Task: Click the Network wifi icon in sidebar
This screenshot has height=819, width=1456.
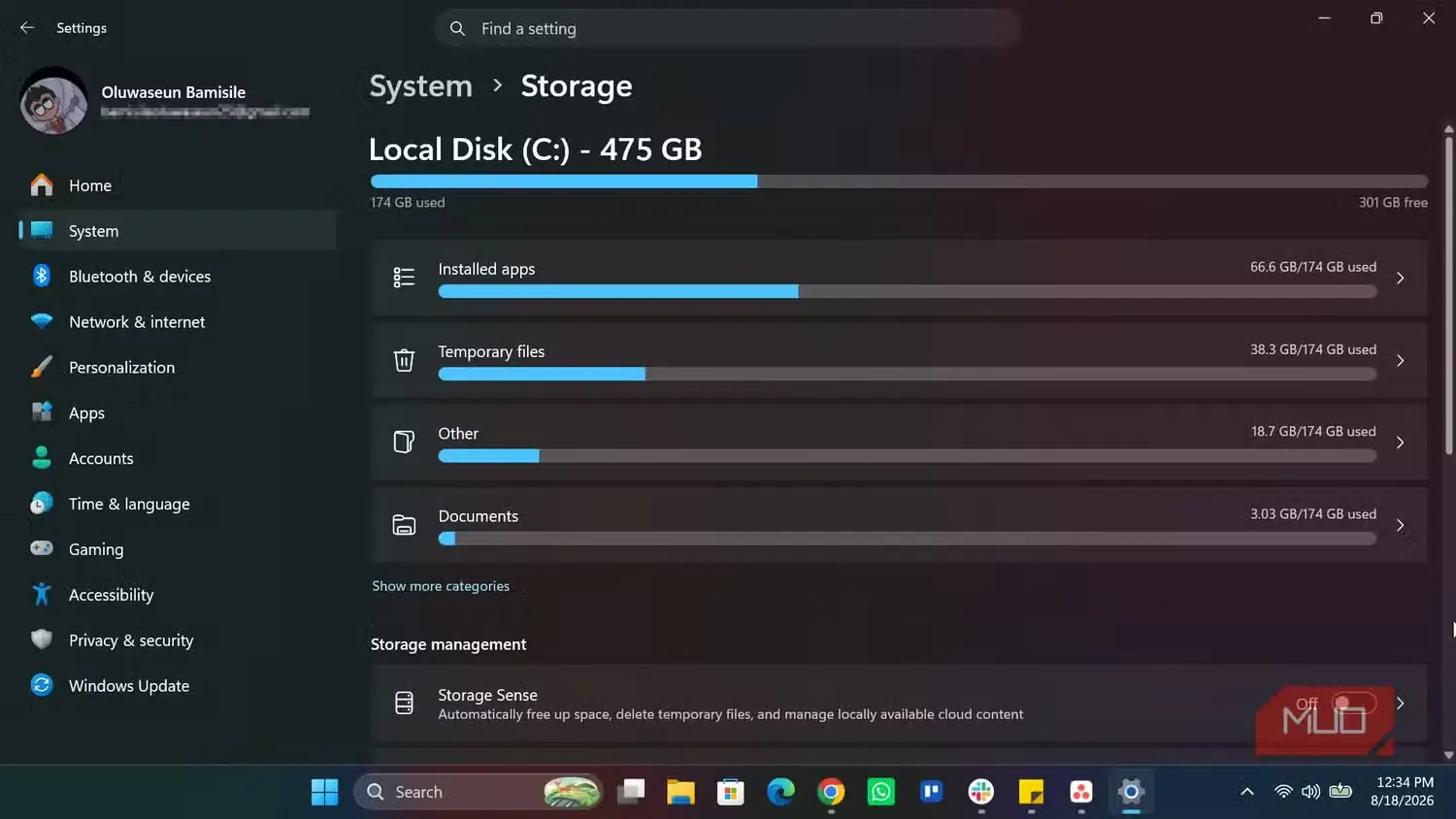Action: [42, 322]
